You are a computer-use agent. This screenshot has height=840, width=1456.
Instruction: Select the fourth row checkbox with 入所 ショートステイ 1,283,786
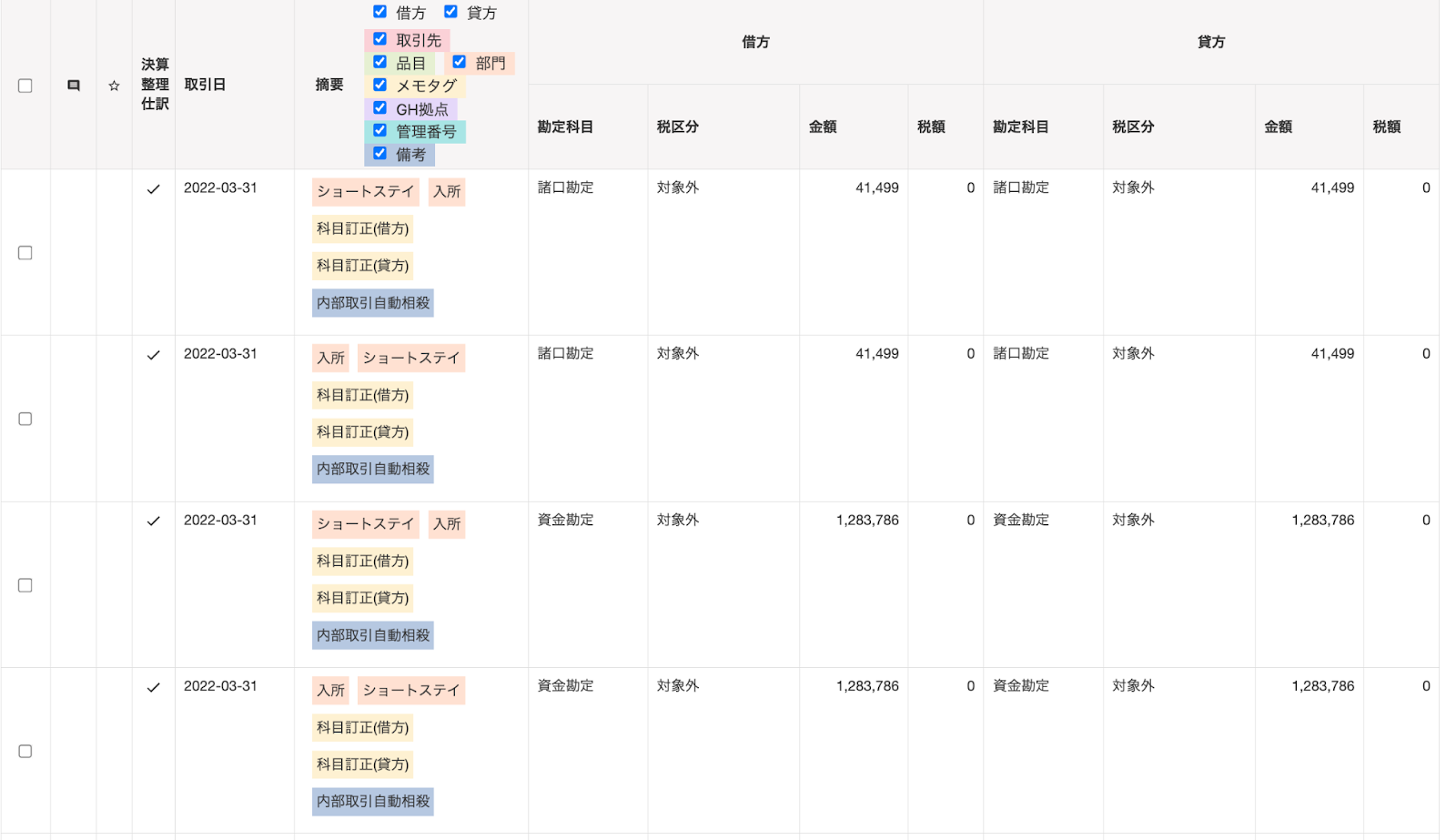(25, 751)
